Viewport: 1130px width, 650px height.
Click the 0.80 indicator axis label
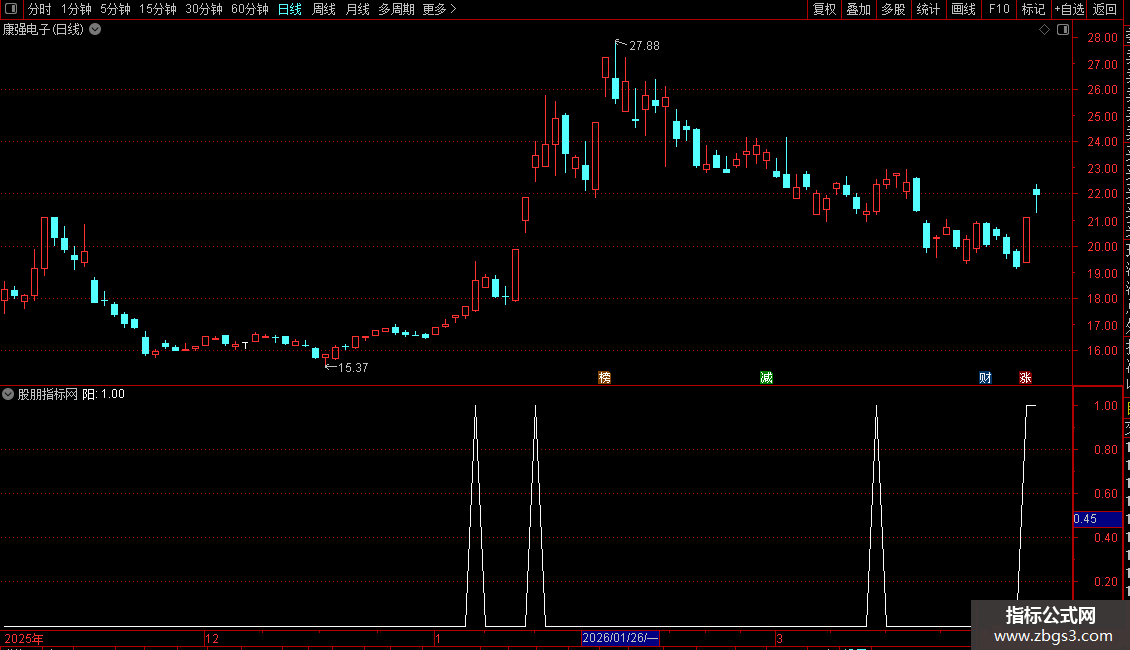click(x=1106, y=450)
